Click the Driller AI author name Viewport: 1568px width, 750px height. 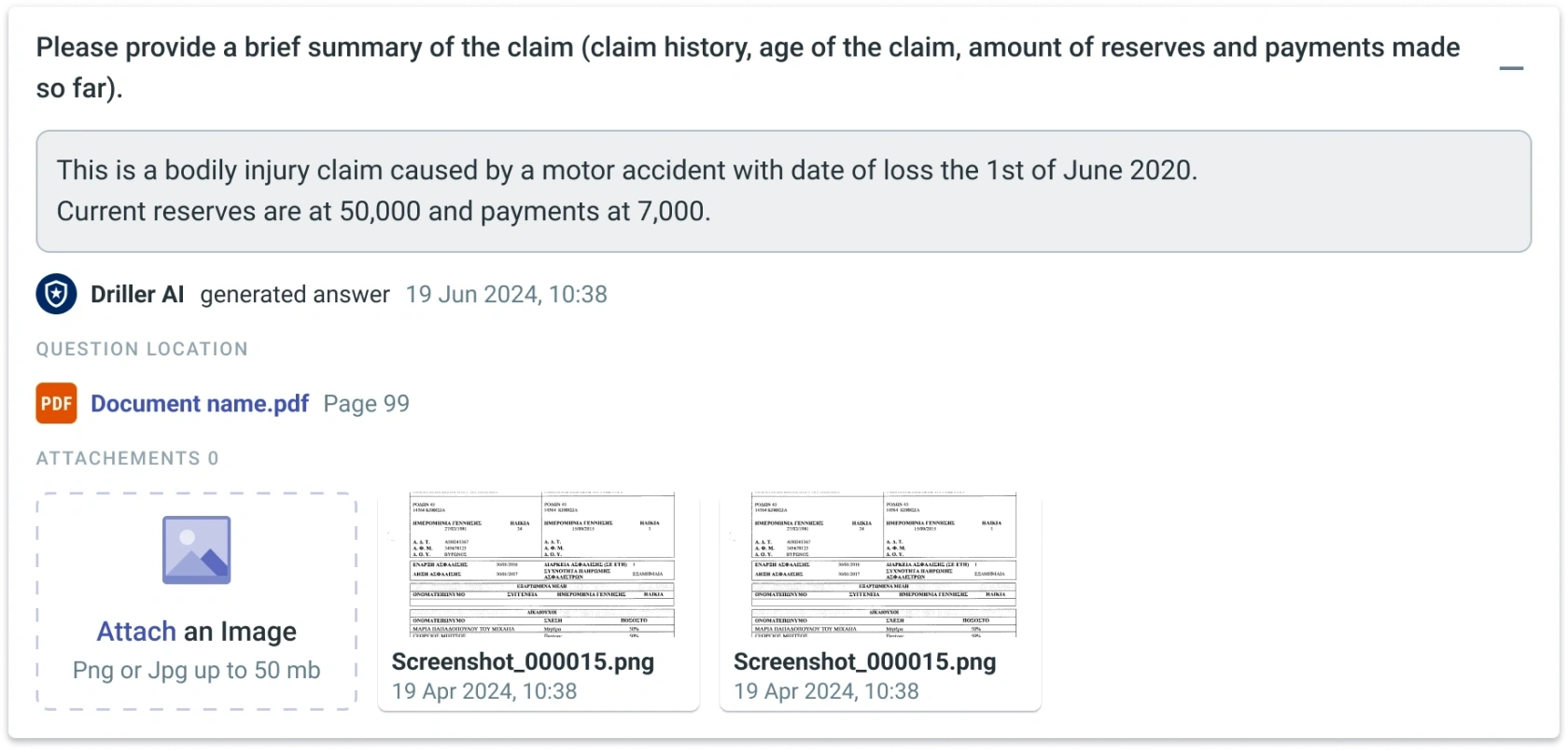pos(137,294)
